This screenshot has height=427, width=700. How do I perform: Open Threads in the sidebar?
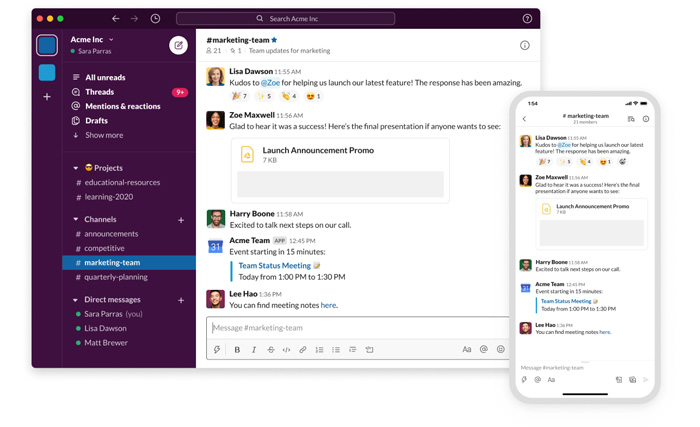tap(99, 92)
